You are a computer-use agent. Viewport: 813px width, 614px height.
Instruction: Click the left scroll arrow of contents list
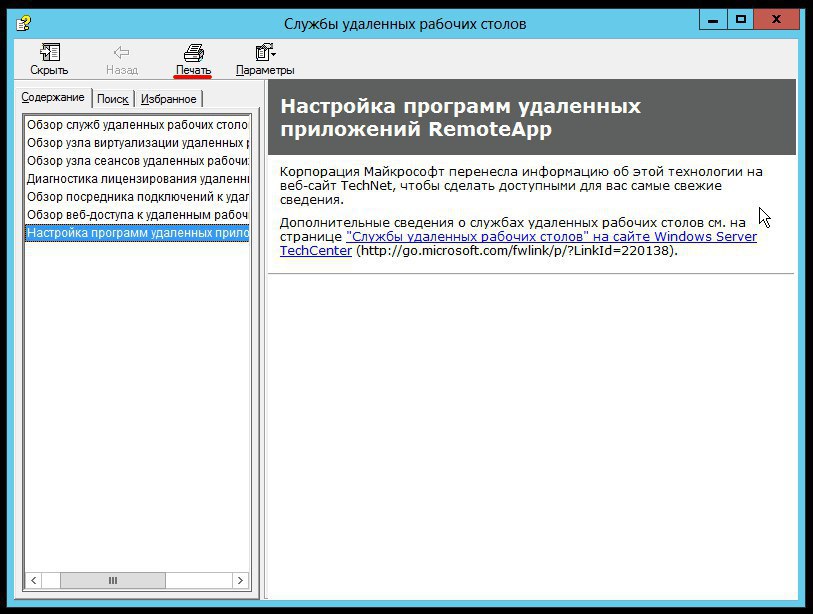(33, 580)
